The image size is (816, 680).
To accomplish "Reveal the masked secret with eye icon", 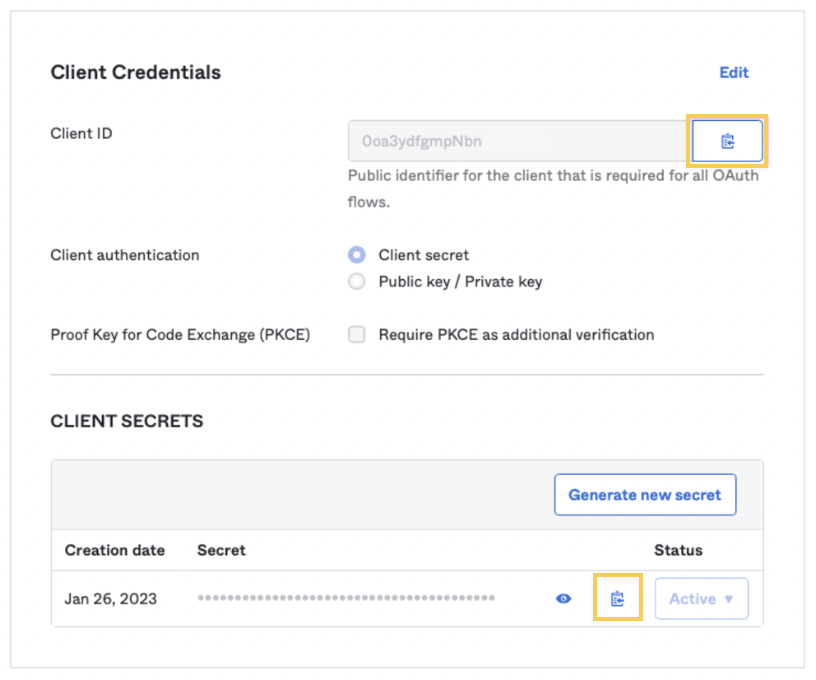I will pos(563,599).
